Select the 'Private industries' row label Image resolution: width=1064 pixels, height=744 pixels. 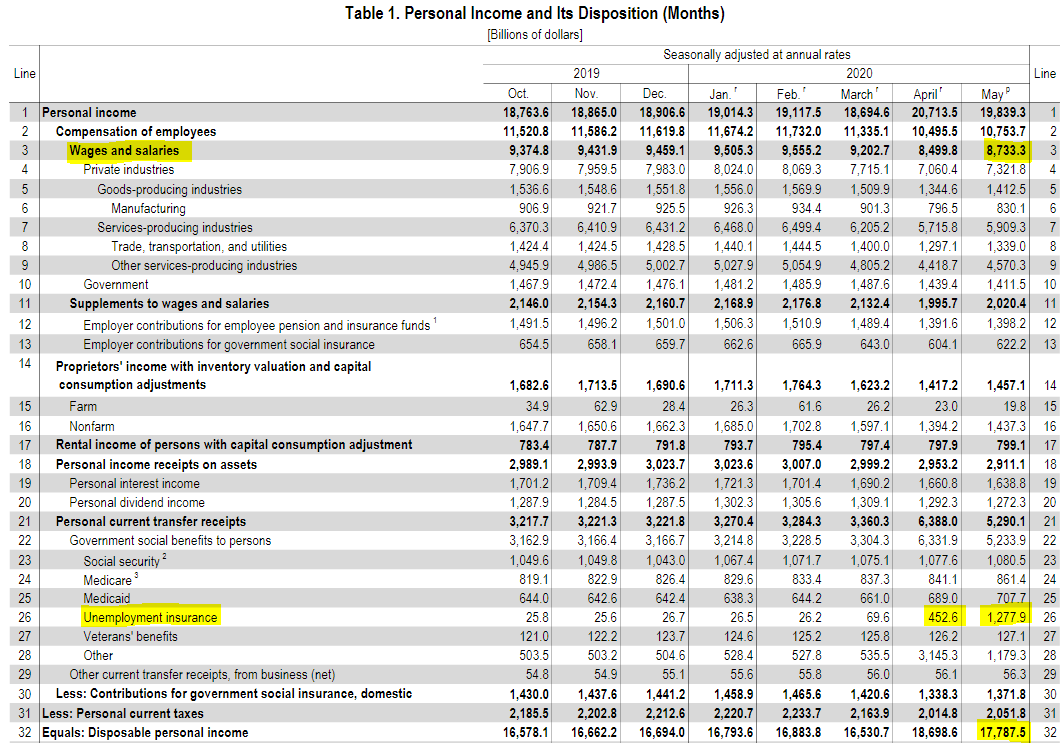128,170
